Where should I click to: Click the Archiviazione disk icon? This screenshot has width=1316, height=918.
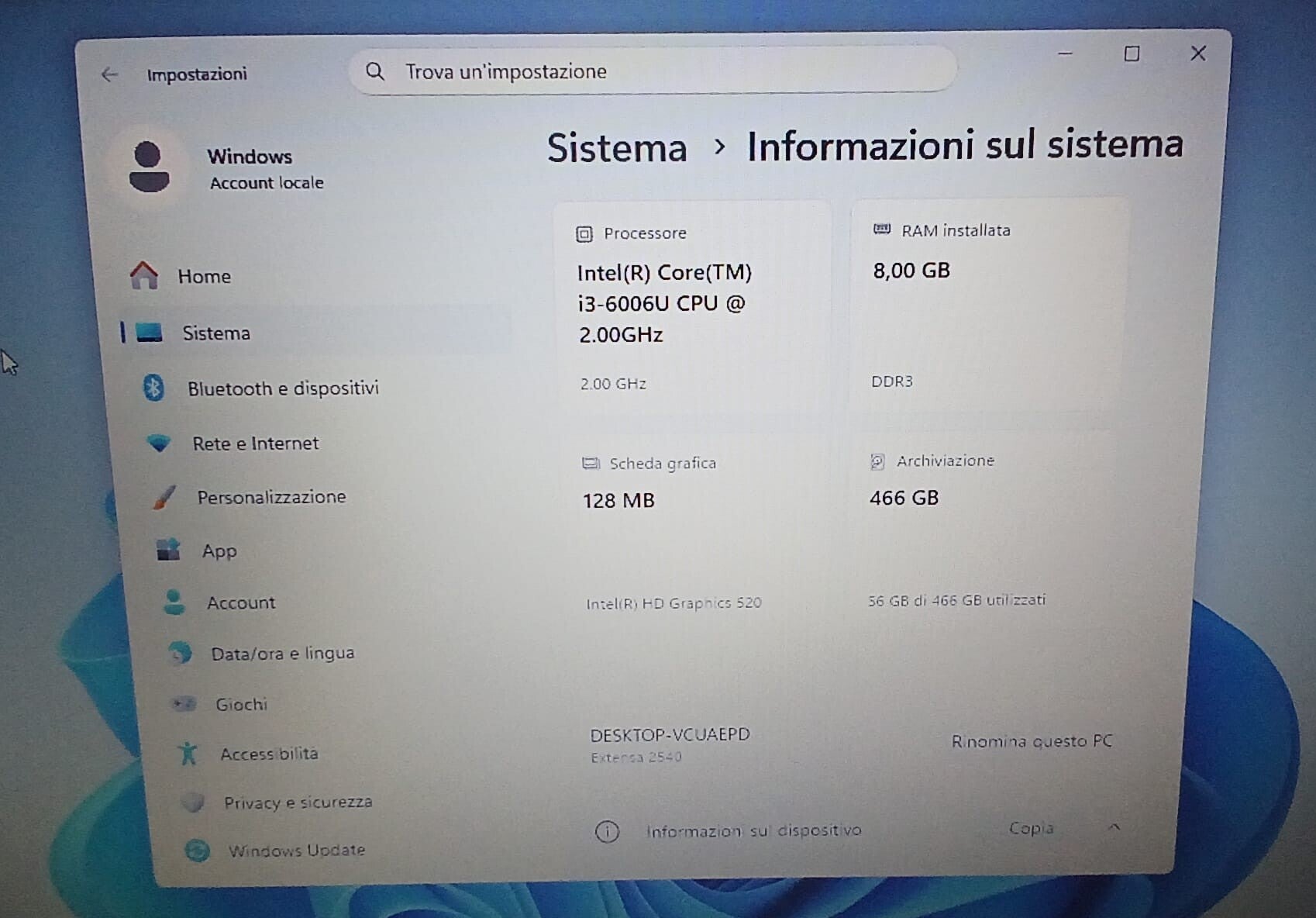tap(877, 461)
